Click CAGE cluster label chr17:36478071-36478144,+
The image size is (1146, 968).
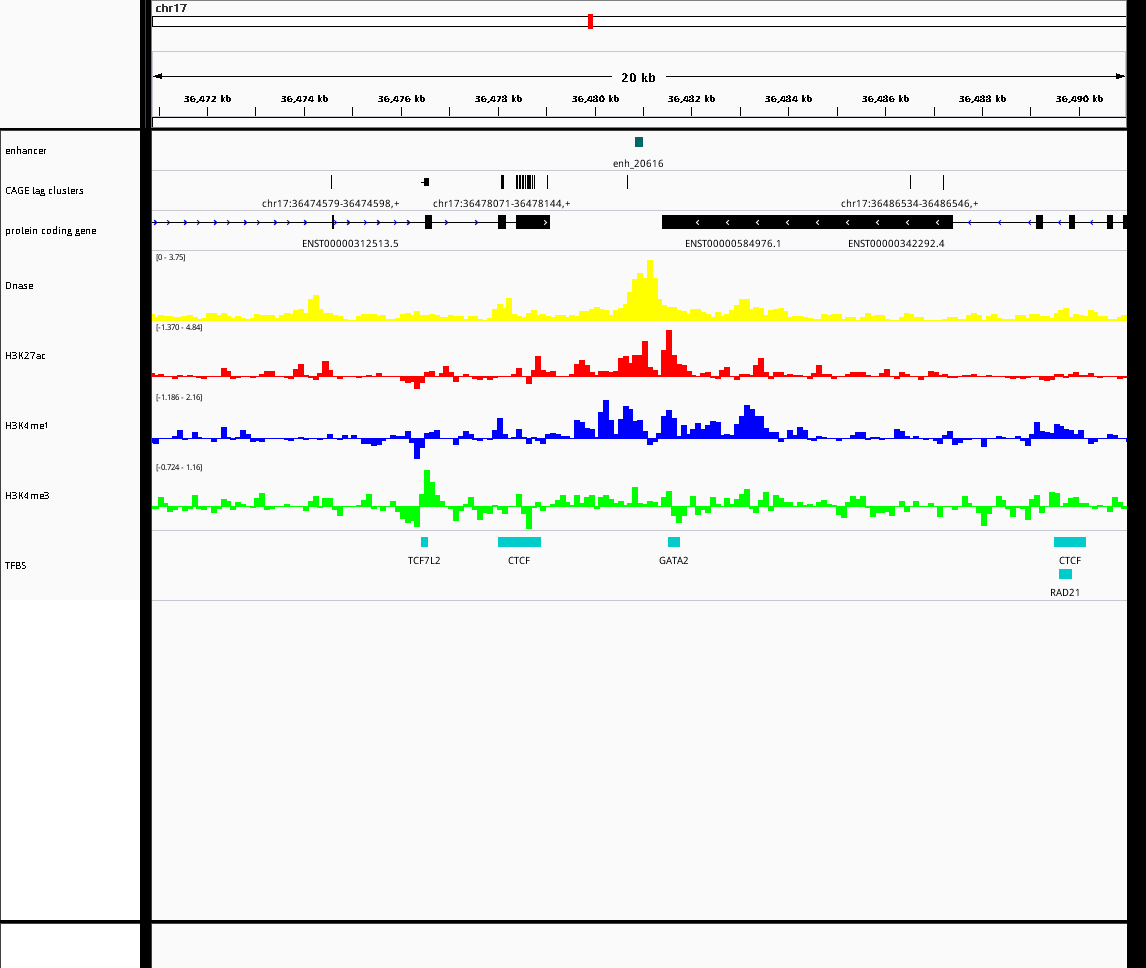coord(501,204)
